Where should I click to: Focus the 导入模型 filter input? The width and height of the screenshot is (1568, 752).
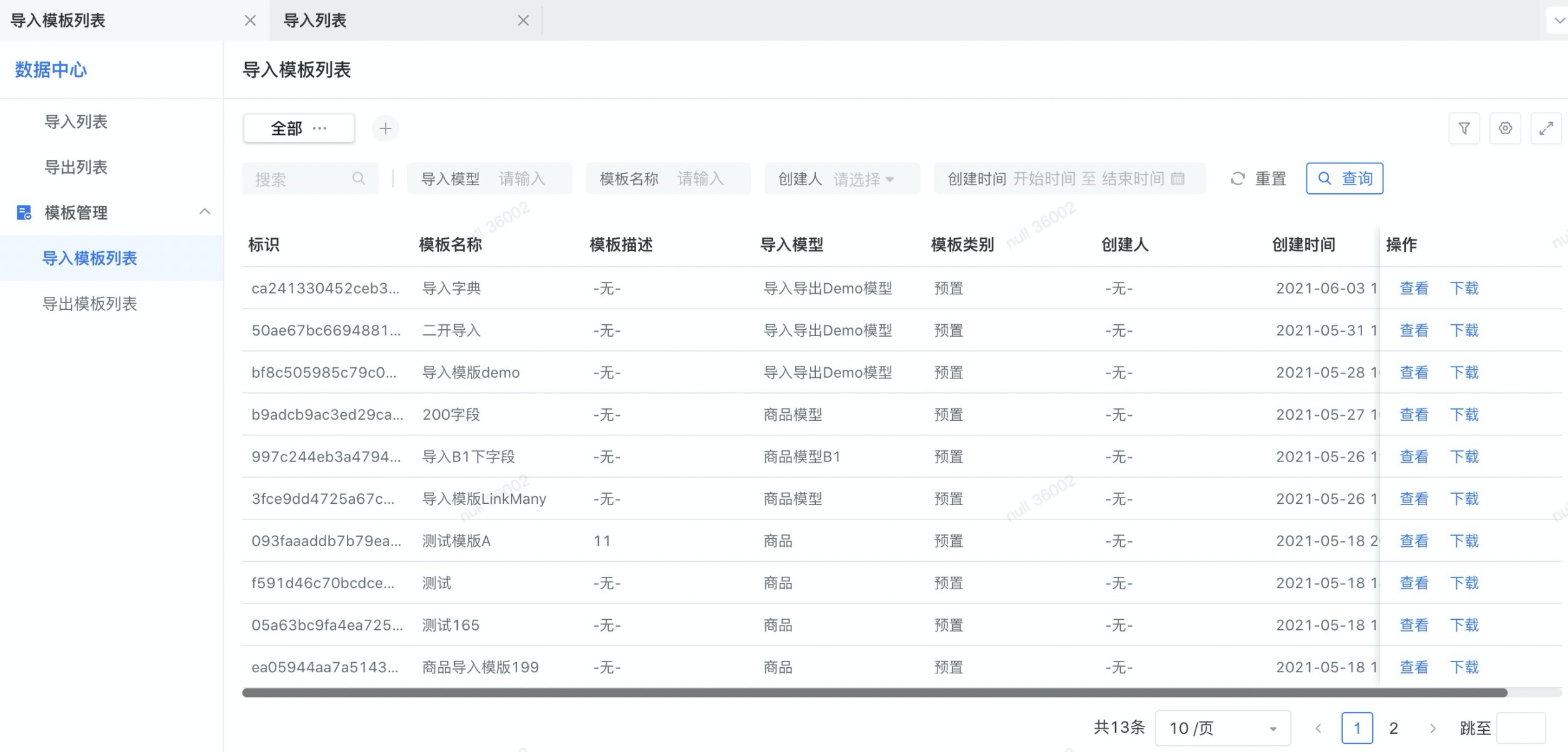(490, 179)
